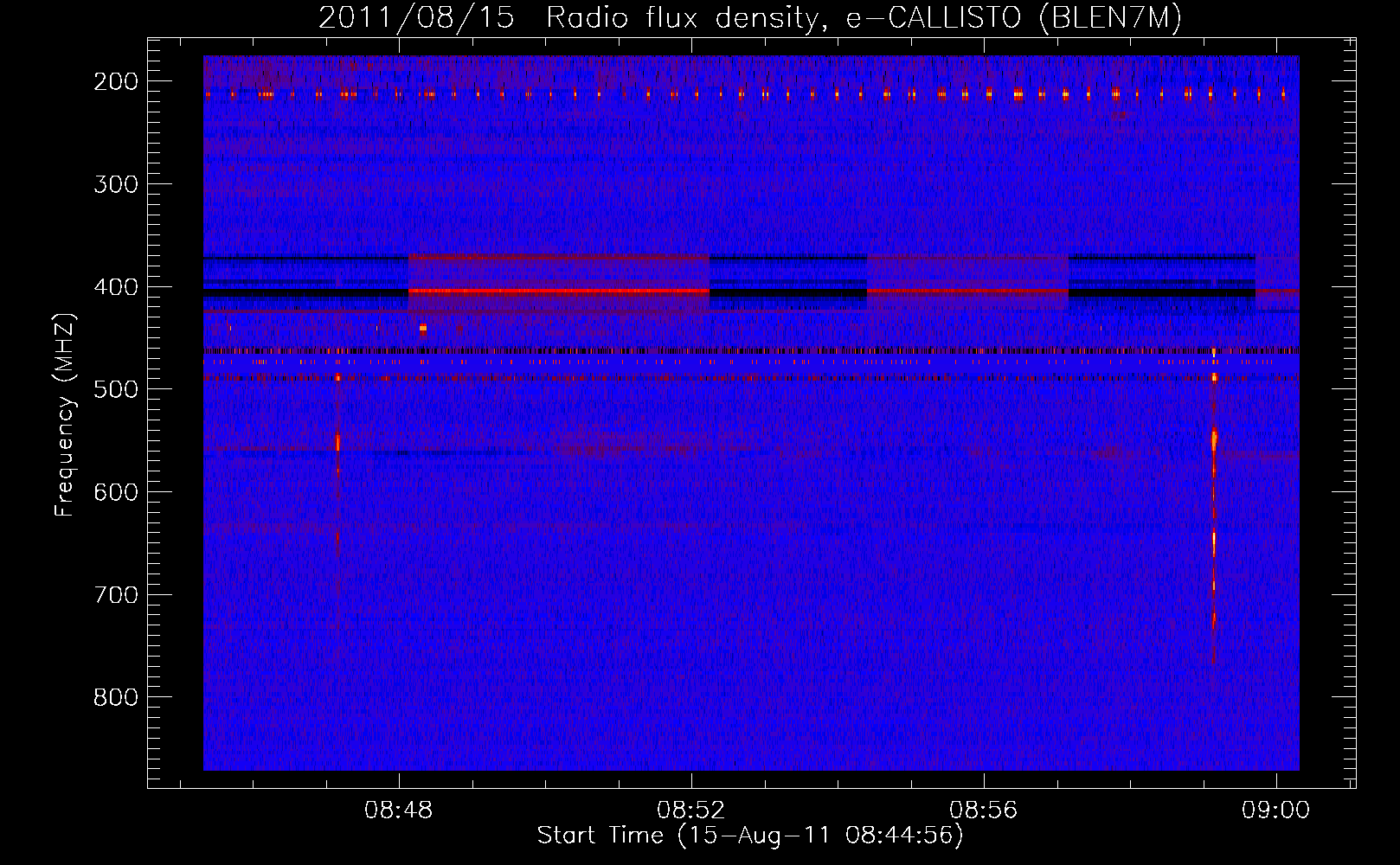
Task: Click the 08:56 time axis label
Action: pyautogui.click(x=983, y=811)
